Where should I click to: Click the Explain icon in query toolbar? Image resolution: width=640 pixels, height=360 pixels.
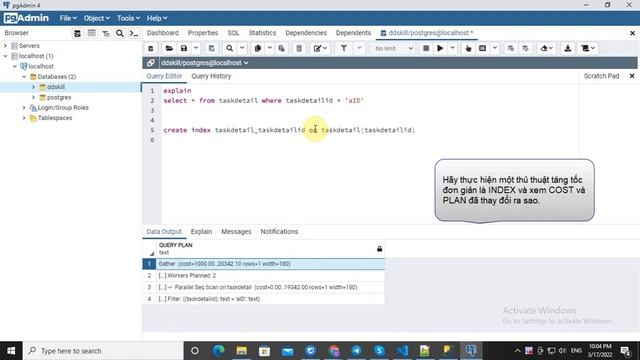pos(468,48)
